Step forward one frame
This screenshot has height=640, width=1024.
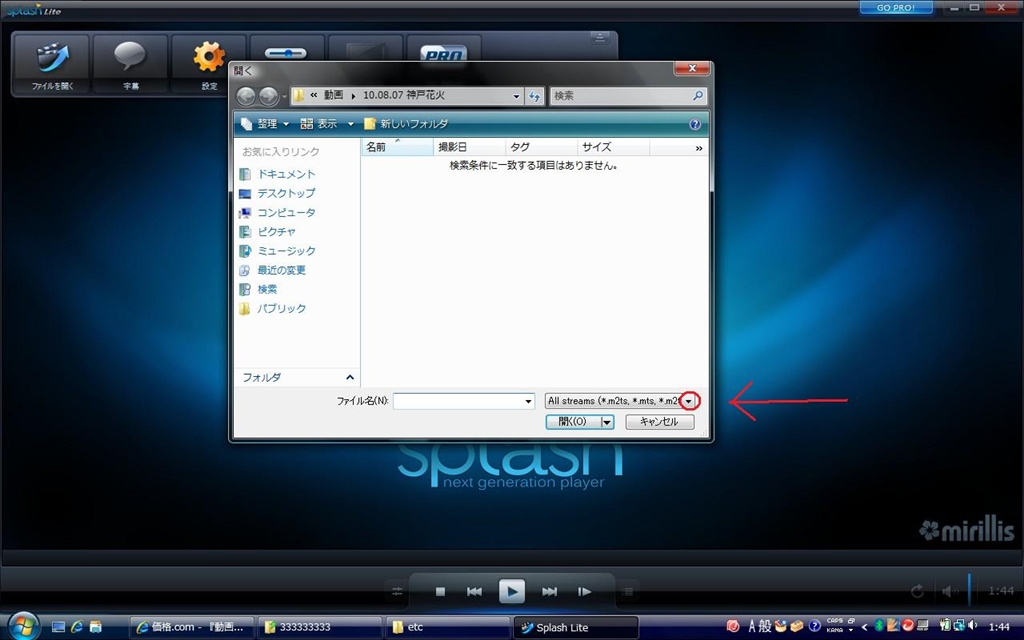pyautogui.click(x=584, y=592)
